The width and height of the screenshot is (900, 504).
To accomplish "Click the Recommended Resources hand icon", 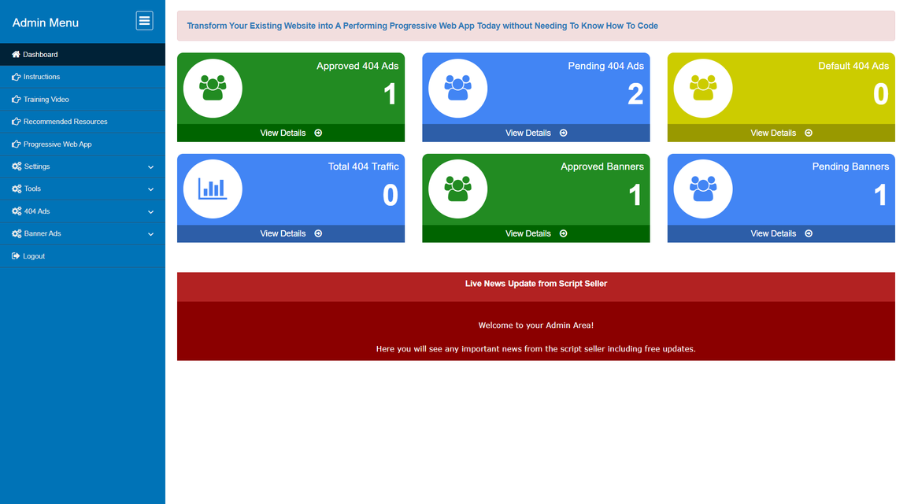I will (x=16, y=122).
